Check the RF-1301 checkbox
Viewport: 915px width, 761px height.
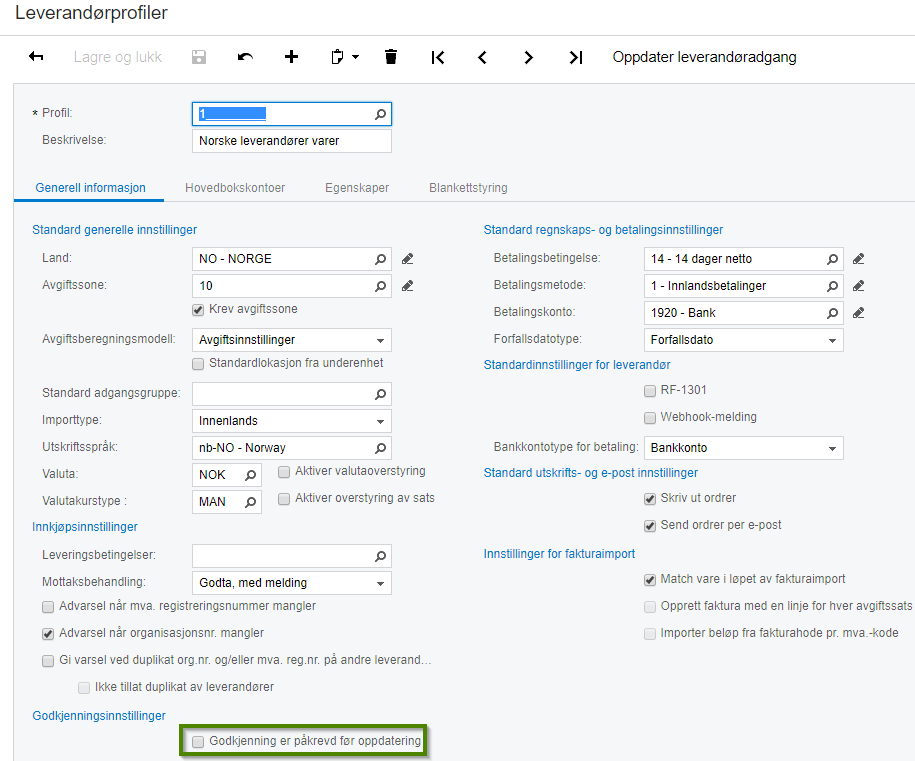pyautogui.click(x=650, y=390)
